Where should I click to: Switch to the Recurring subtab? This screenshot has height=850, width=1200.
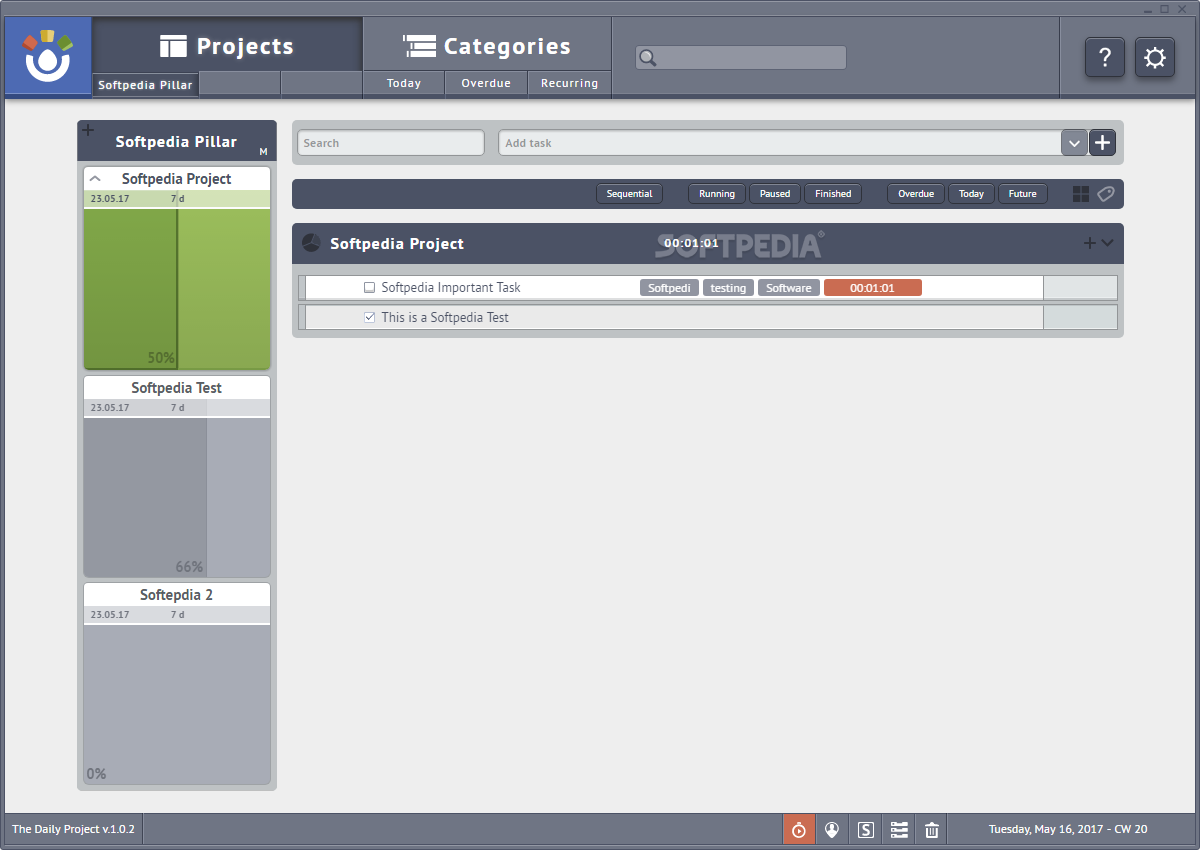(569, 84)
